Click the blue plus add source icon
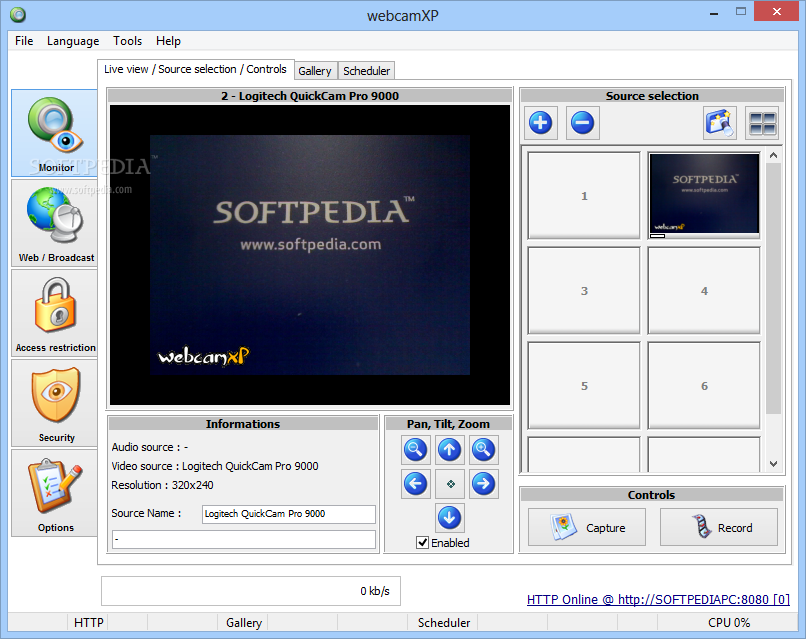 (x=540, y=123)
